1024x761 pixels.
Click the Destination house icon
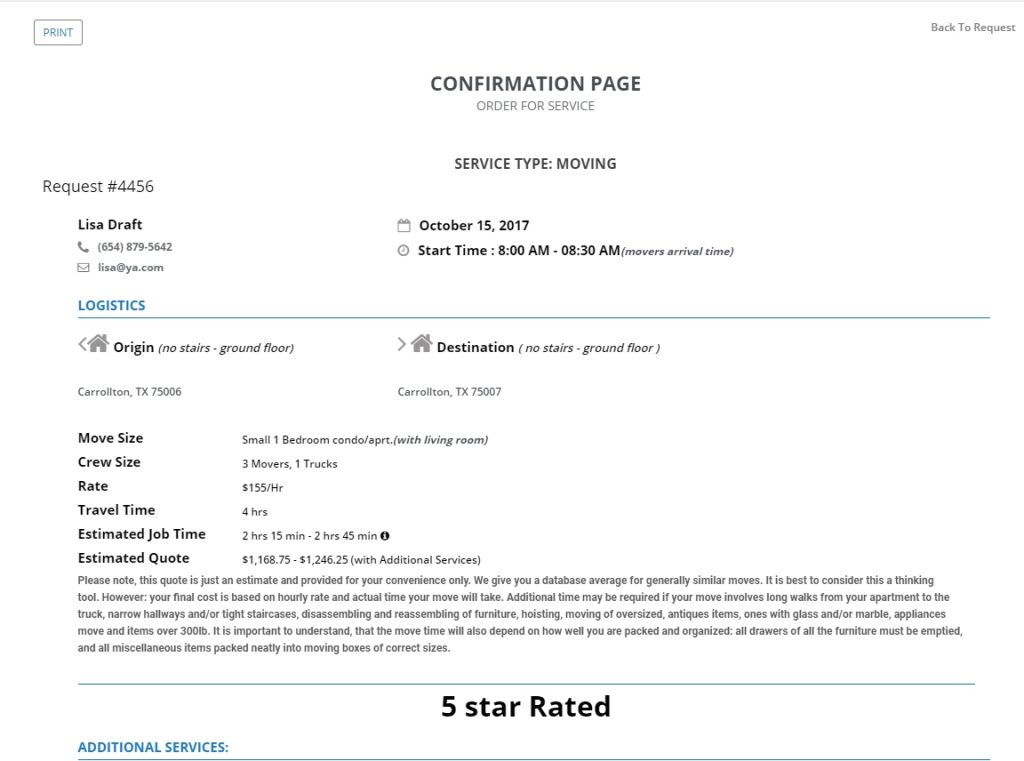coord(421,345)
